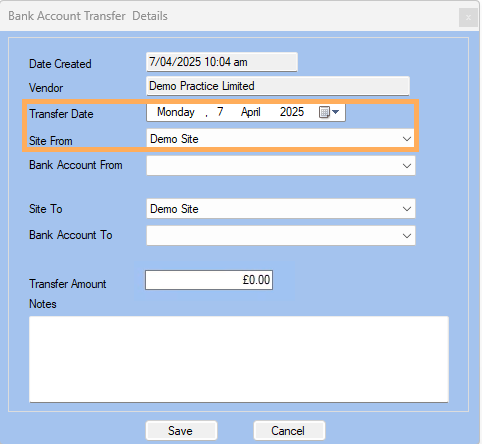Open the Bank Account From dropdown

pos(281,166)
